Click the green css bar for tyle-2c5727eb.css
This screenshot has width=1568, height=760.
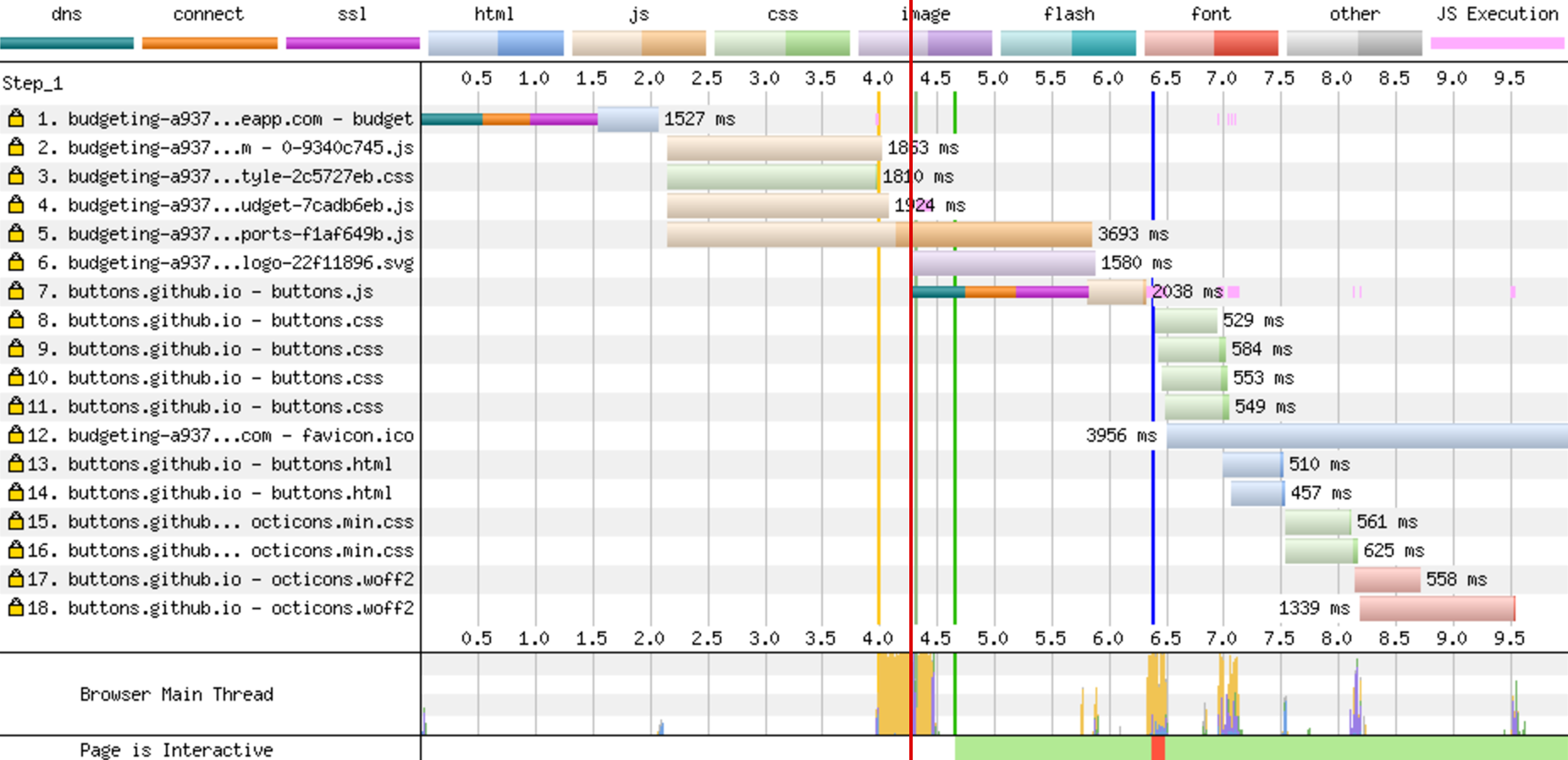pos(772,176)
